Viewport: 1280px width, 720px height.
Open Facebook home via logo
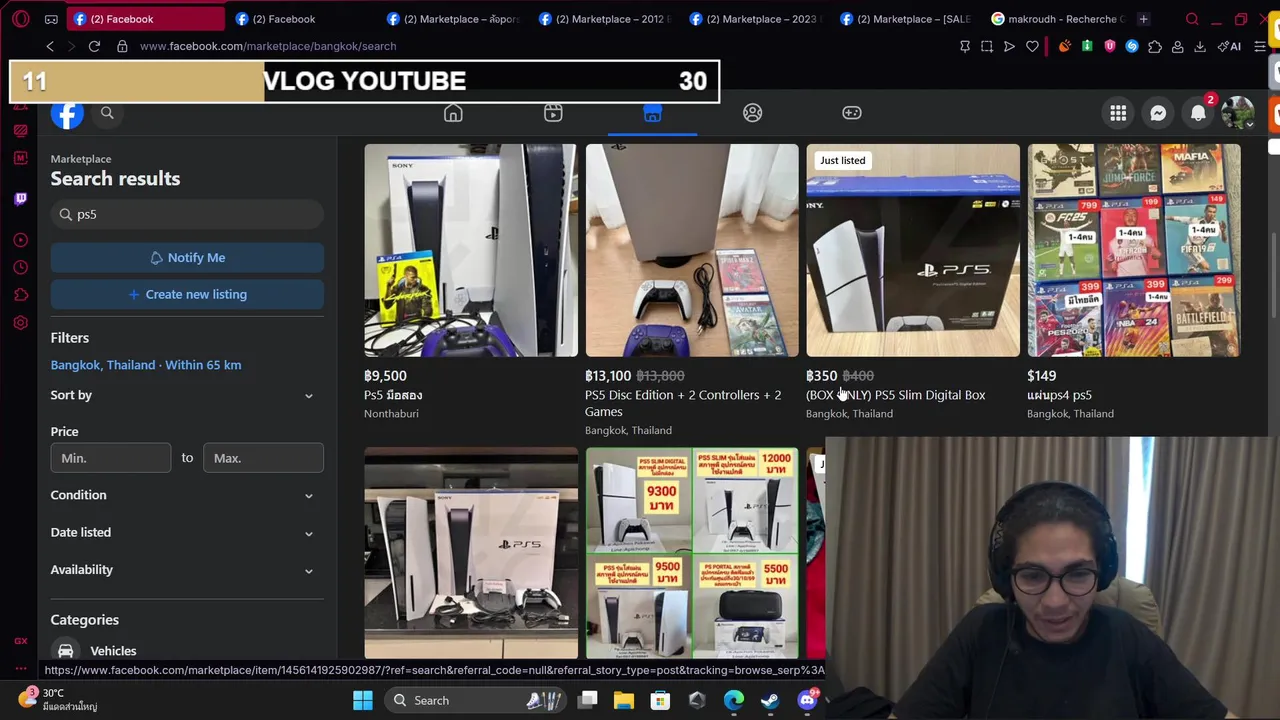[x=67, y=114]
